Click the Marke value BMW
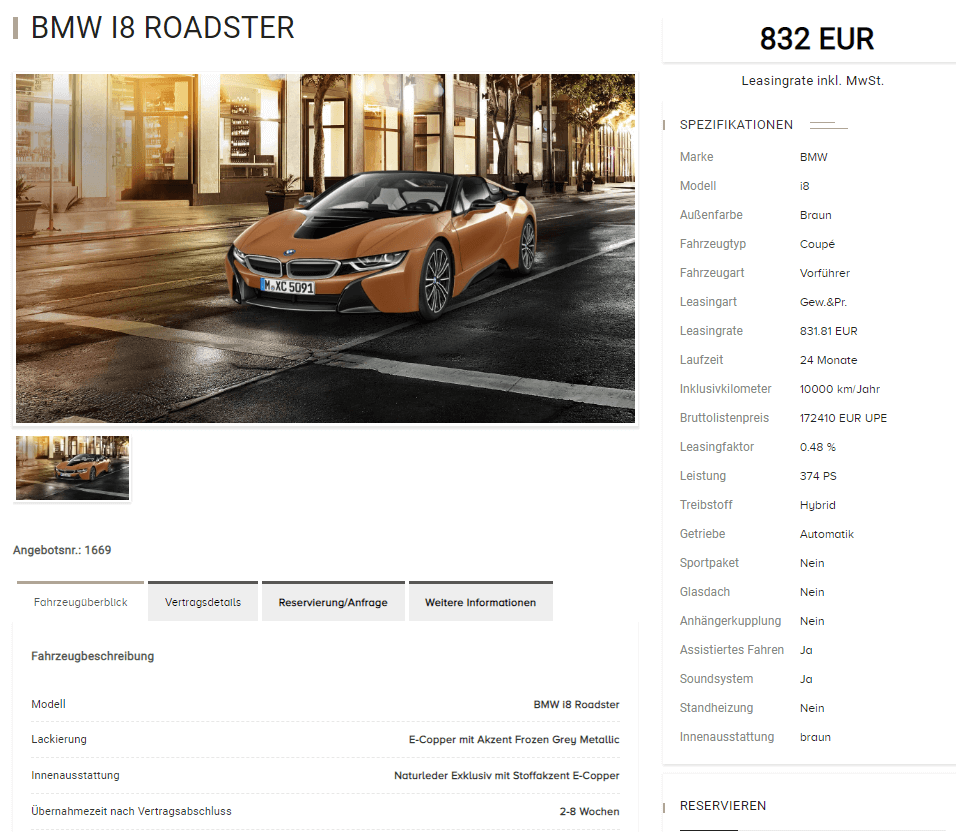This screenshot has width=956, height=832. click(813, 157)
